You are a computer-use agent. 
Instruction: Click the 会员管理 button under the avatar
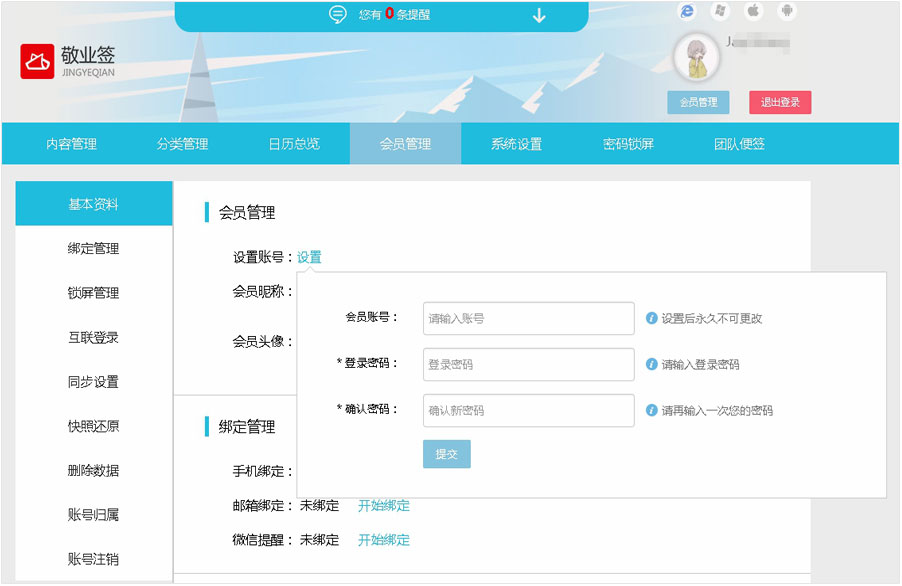(698, 102)
